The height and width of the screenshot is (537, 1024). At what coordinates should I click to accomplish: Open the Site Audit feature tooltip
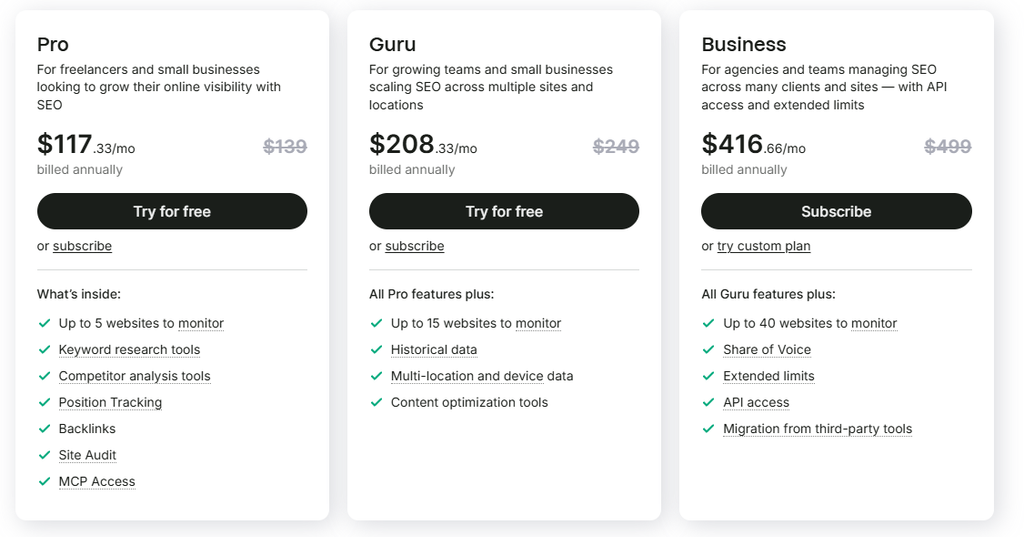88,455
